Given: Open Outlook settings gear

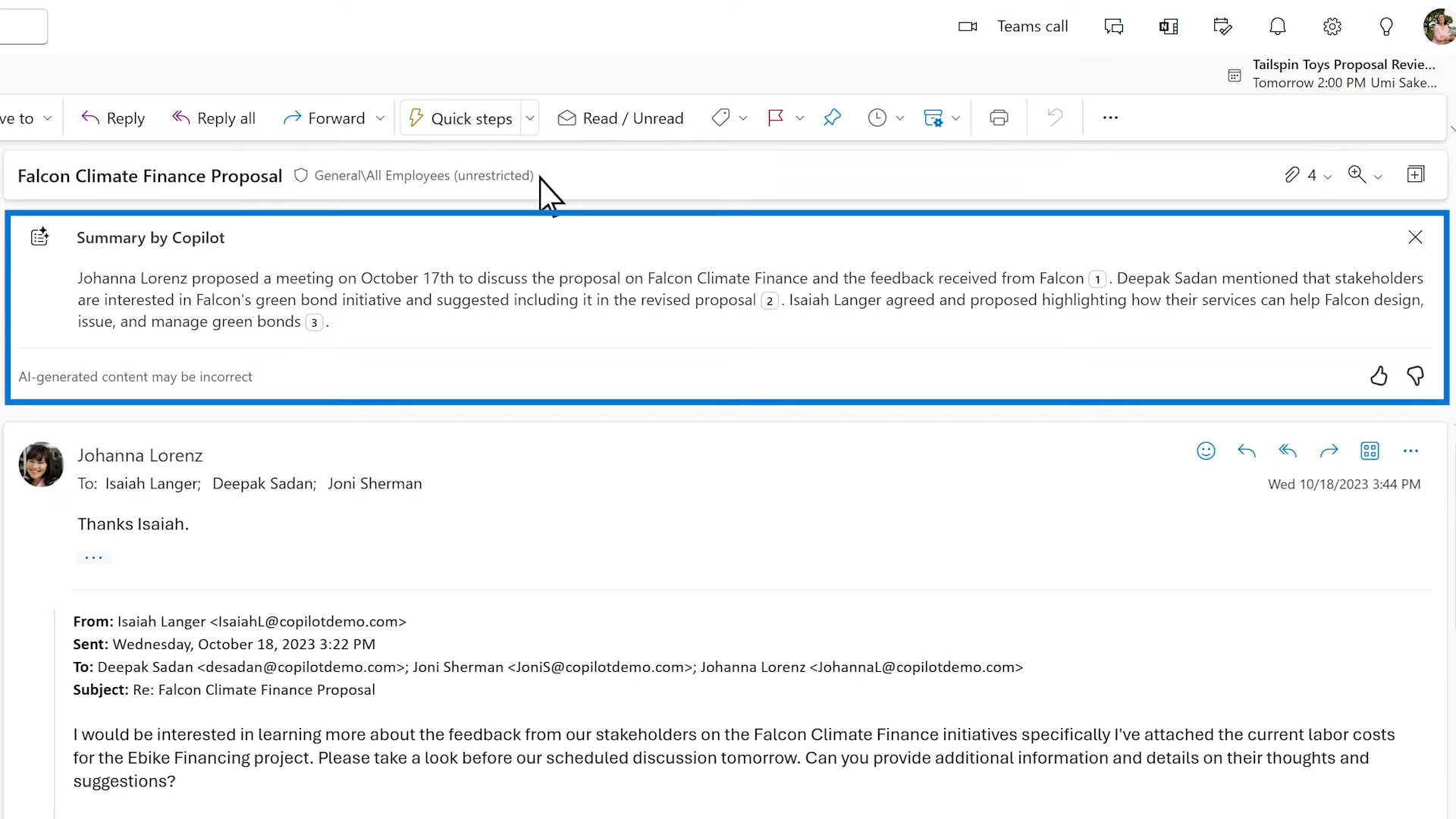Looking at the screenshot, I should pos(1333,26).
